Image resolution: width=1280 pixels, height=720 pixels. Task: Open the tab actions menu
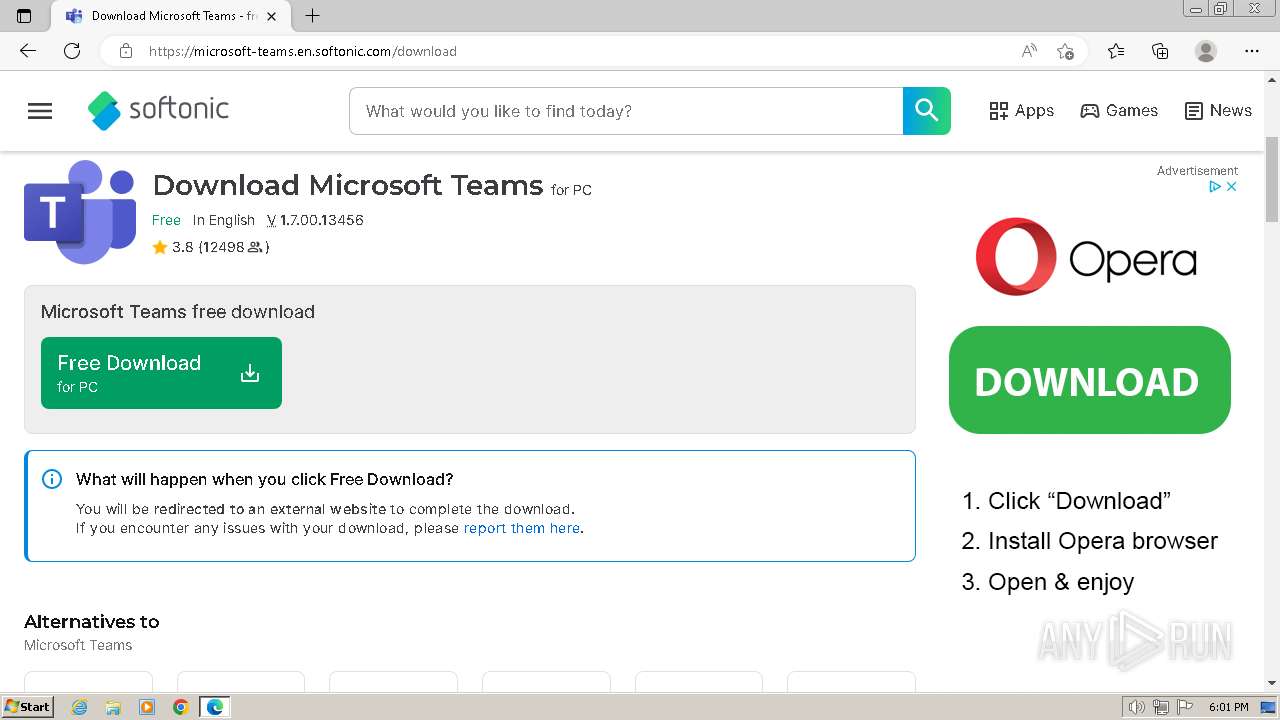[x=24, y=16]
